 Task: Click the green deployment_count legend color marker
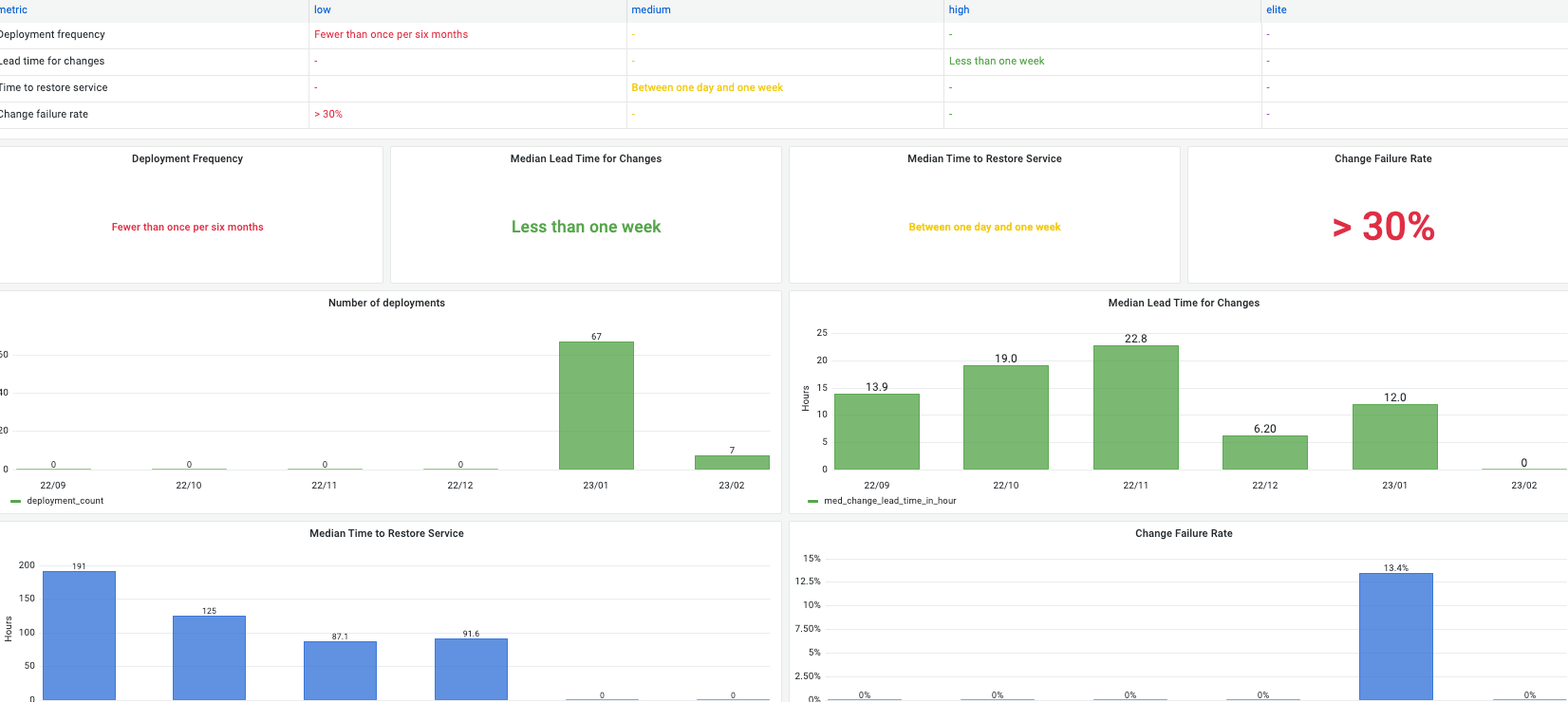pyautogui.click(x=15, y=501)
